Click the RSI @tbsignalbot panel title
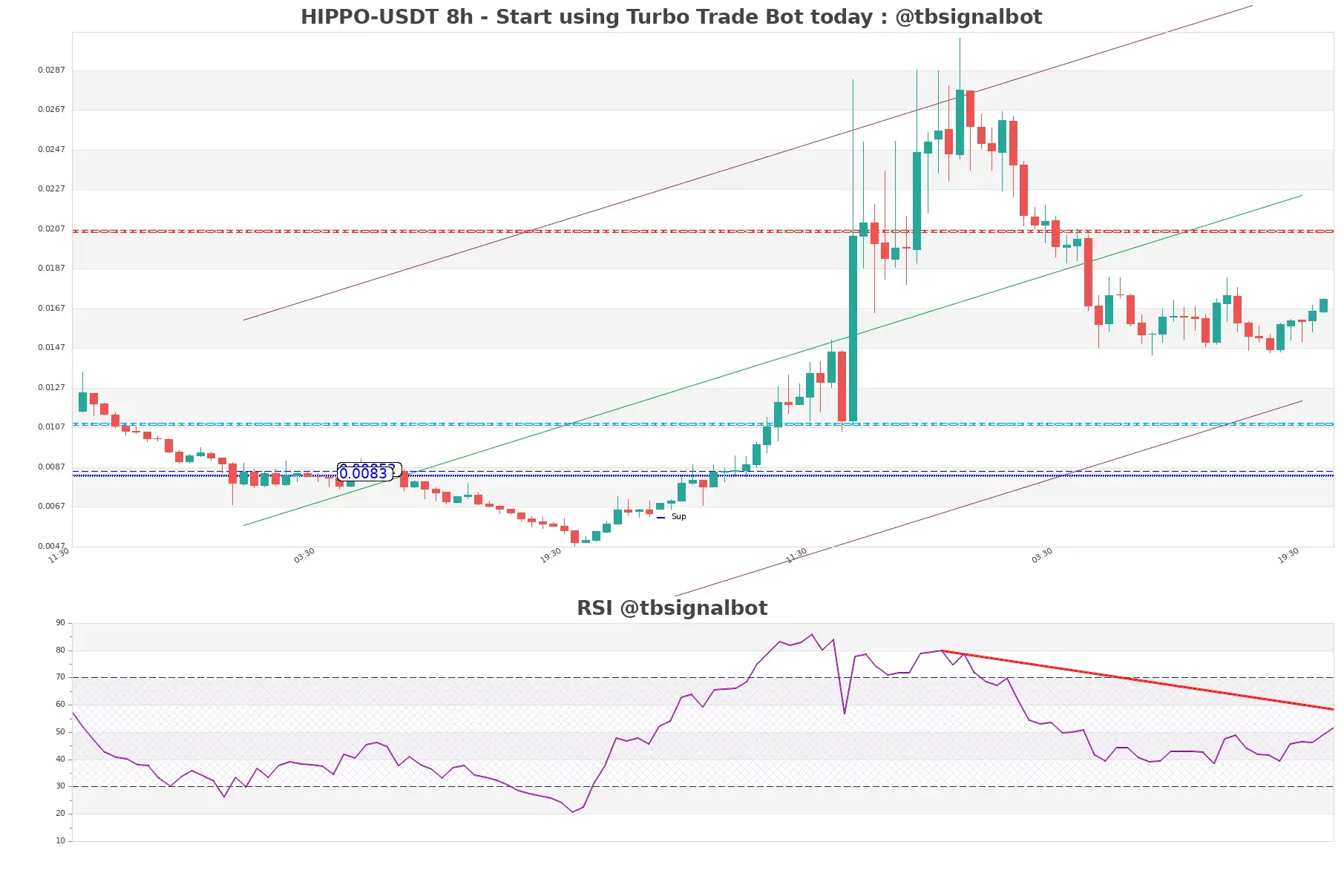Image resolution: width=1344 pixels, height=896 pixels. tap(672, 607)
